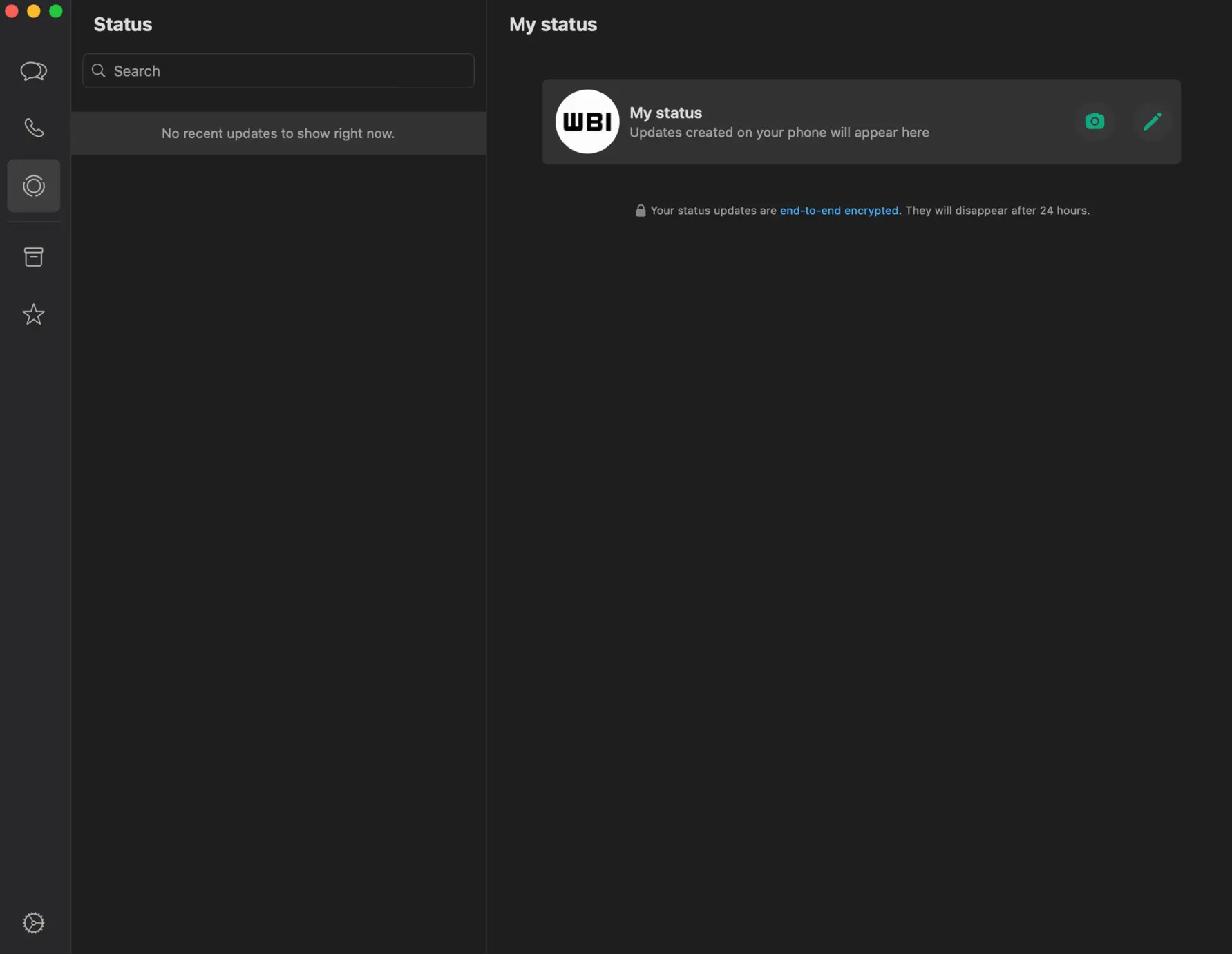Open Archived chats
Image resolution: width=1232 pixels, height=954 pixels.
click(33, 256)
